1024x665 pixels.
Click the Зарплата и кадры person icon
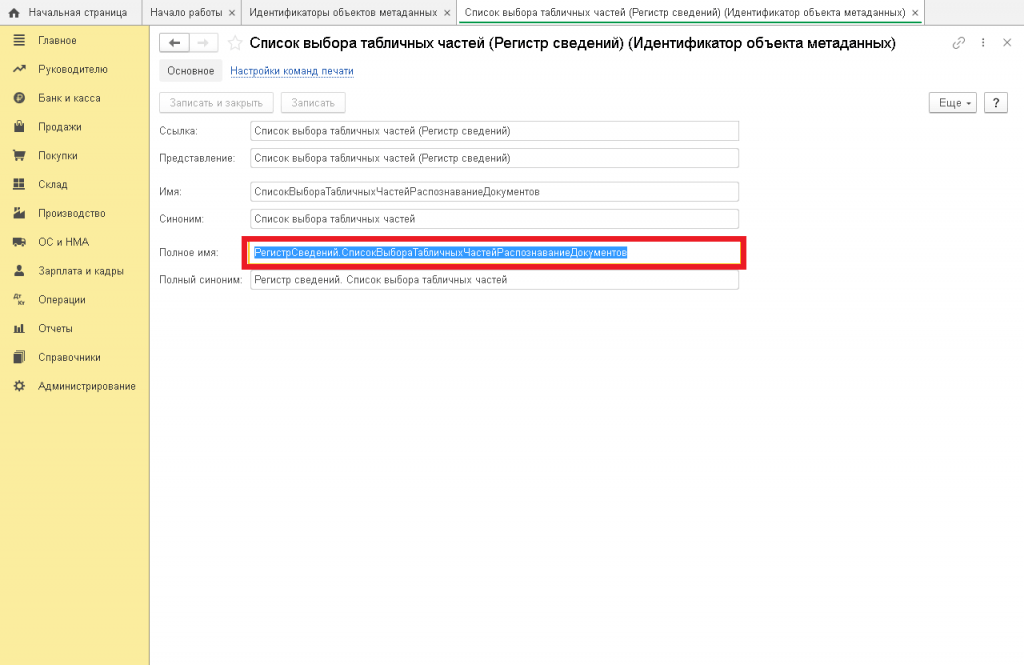click(x=19, y=270)
